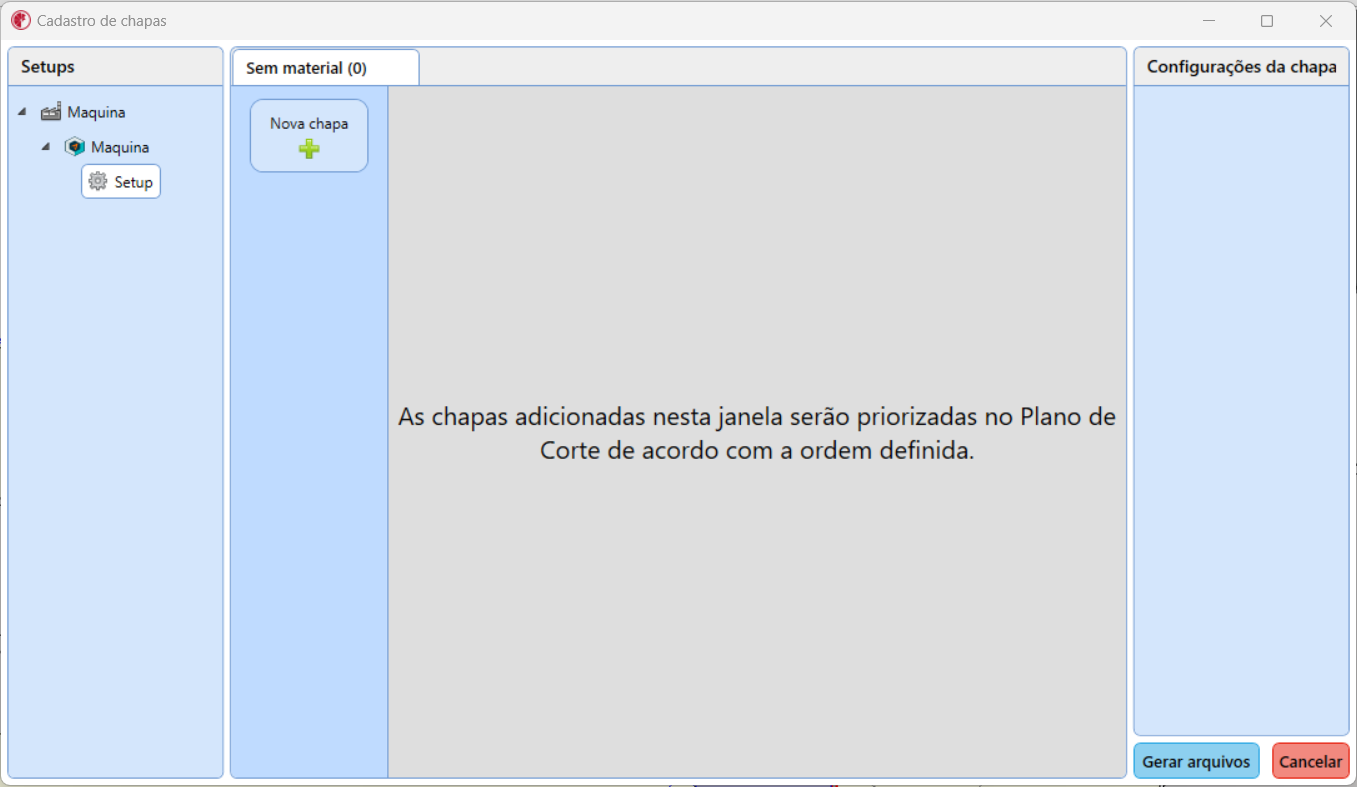Minimize the Cadastro de chapas window
The width and height of the screenshot is (1357, 787).
click(1209, 20)
